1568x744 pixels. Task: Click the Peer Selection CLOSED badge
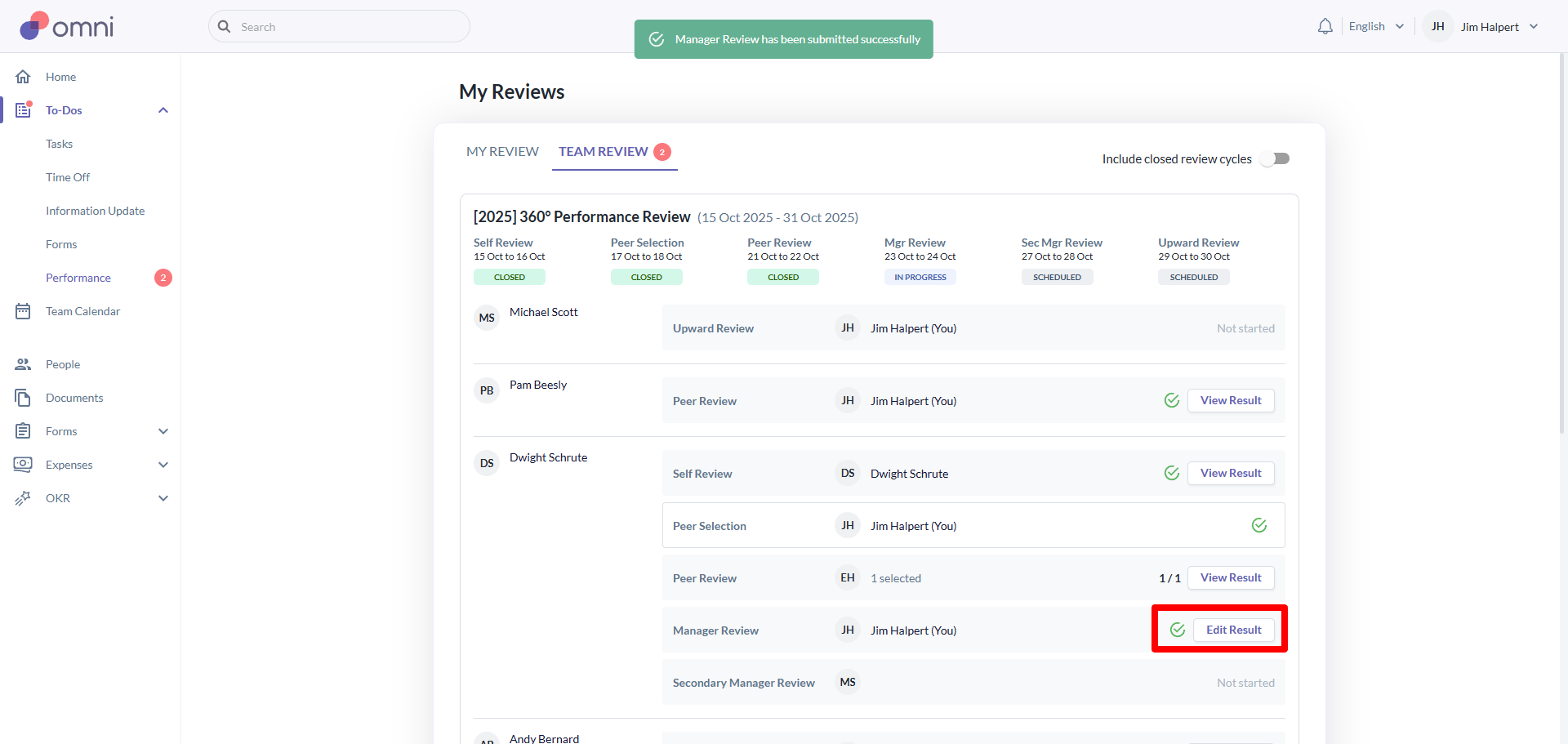[x=646, y=277]
